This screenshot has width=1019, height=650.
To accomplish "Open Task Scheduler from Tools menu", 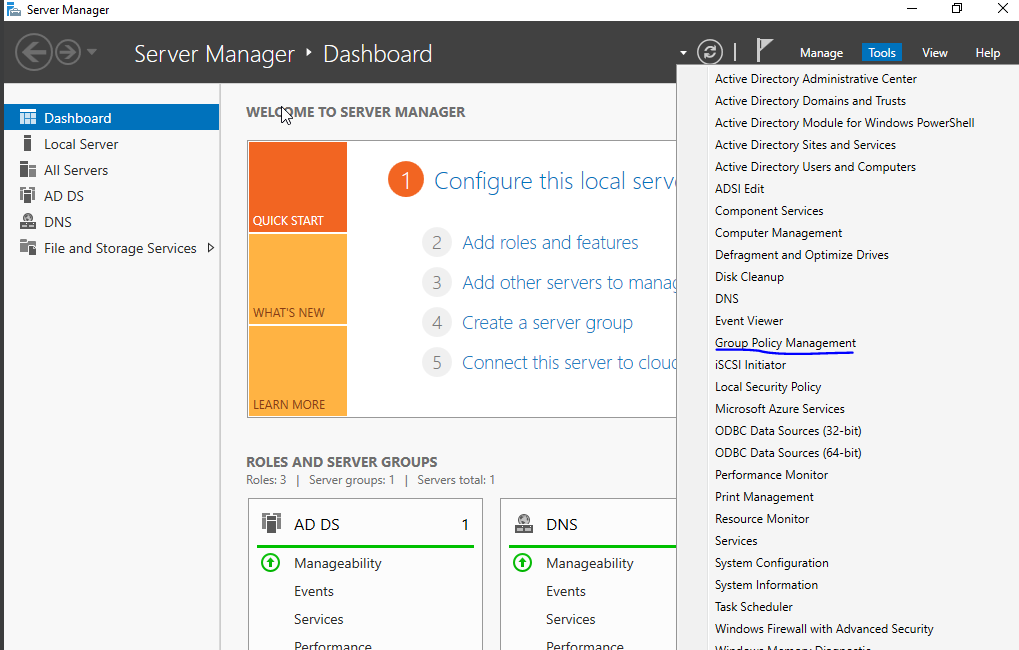I will click(x=754, y=607).
